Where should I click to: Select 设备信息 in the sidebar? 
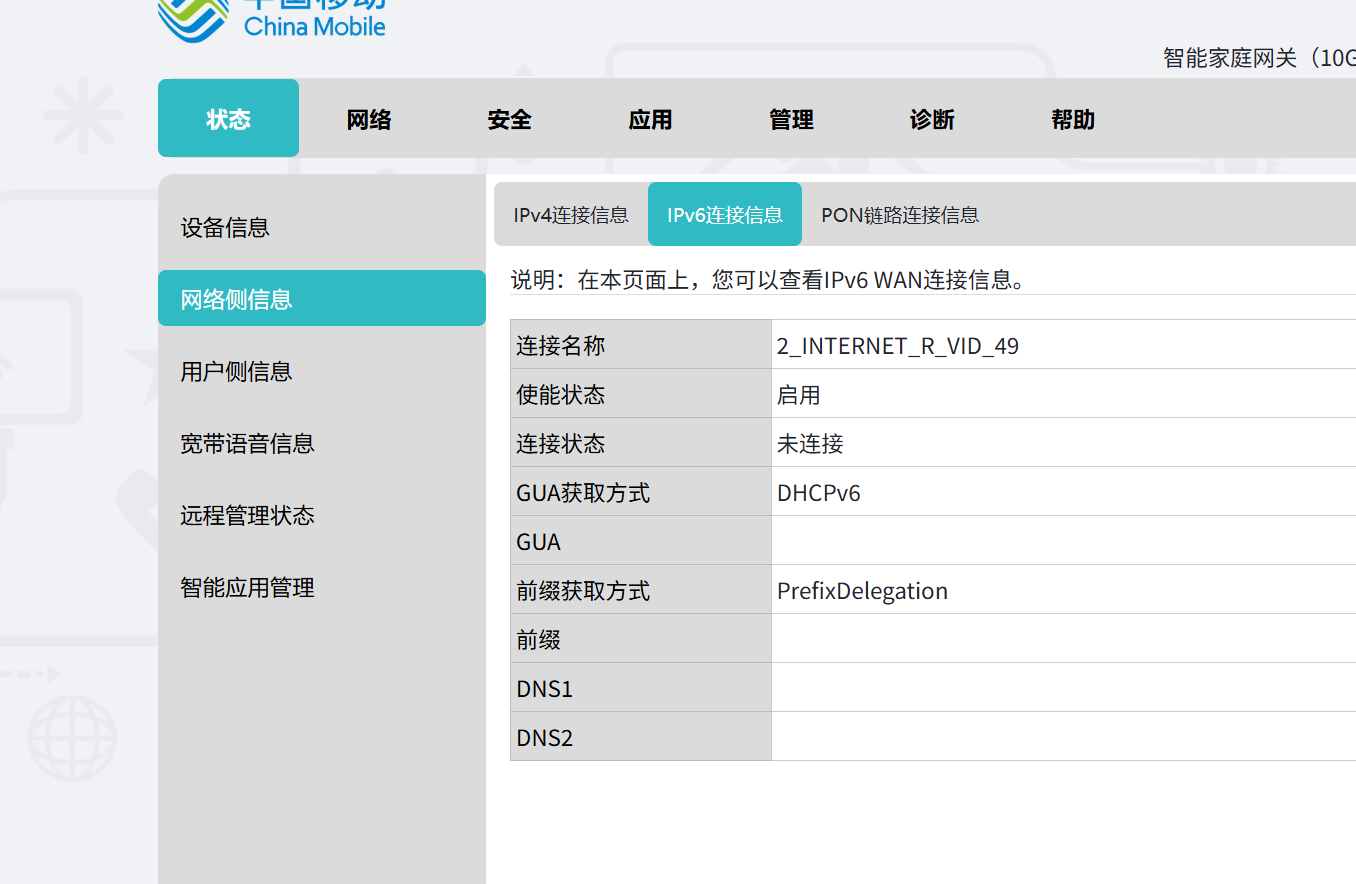coord(322,227)
